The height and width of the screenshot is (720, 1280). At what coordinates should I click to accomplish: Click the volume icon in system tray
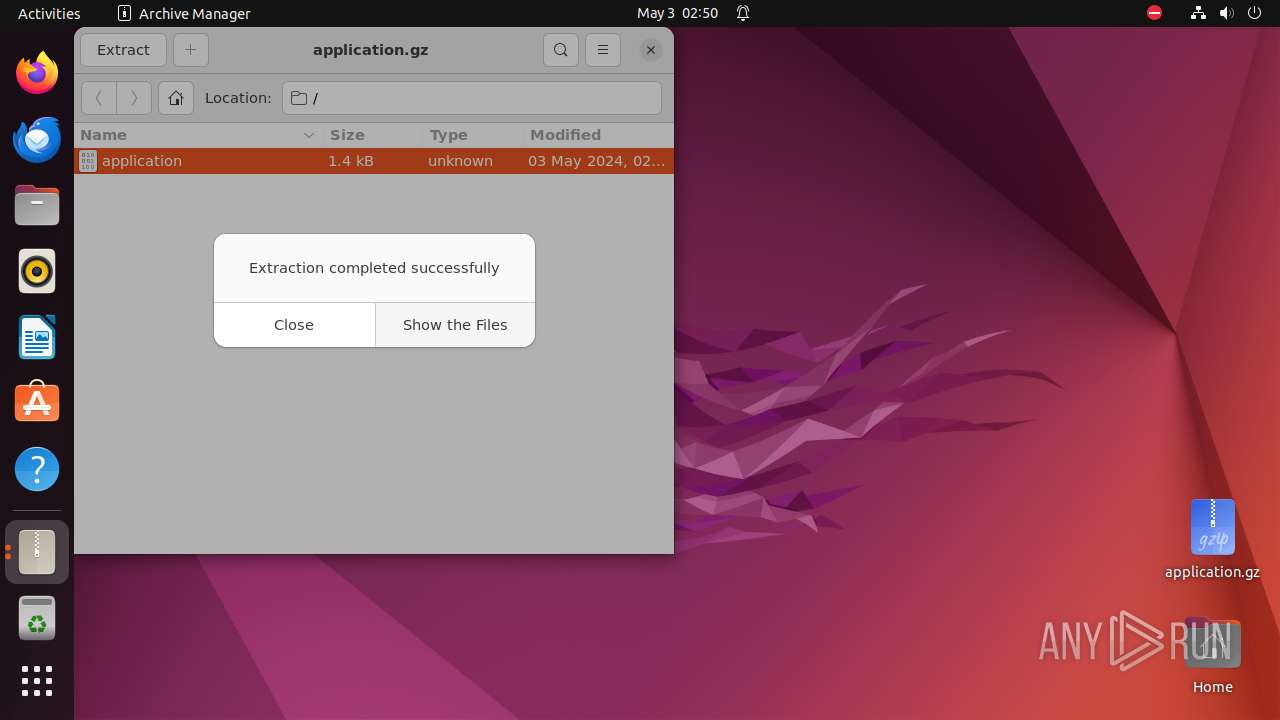click(1227, 13)
